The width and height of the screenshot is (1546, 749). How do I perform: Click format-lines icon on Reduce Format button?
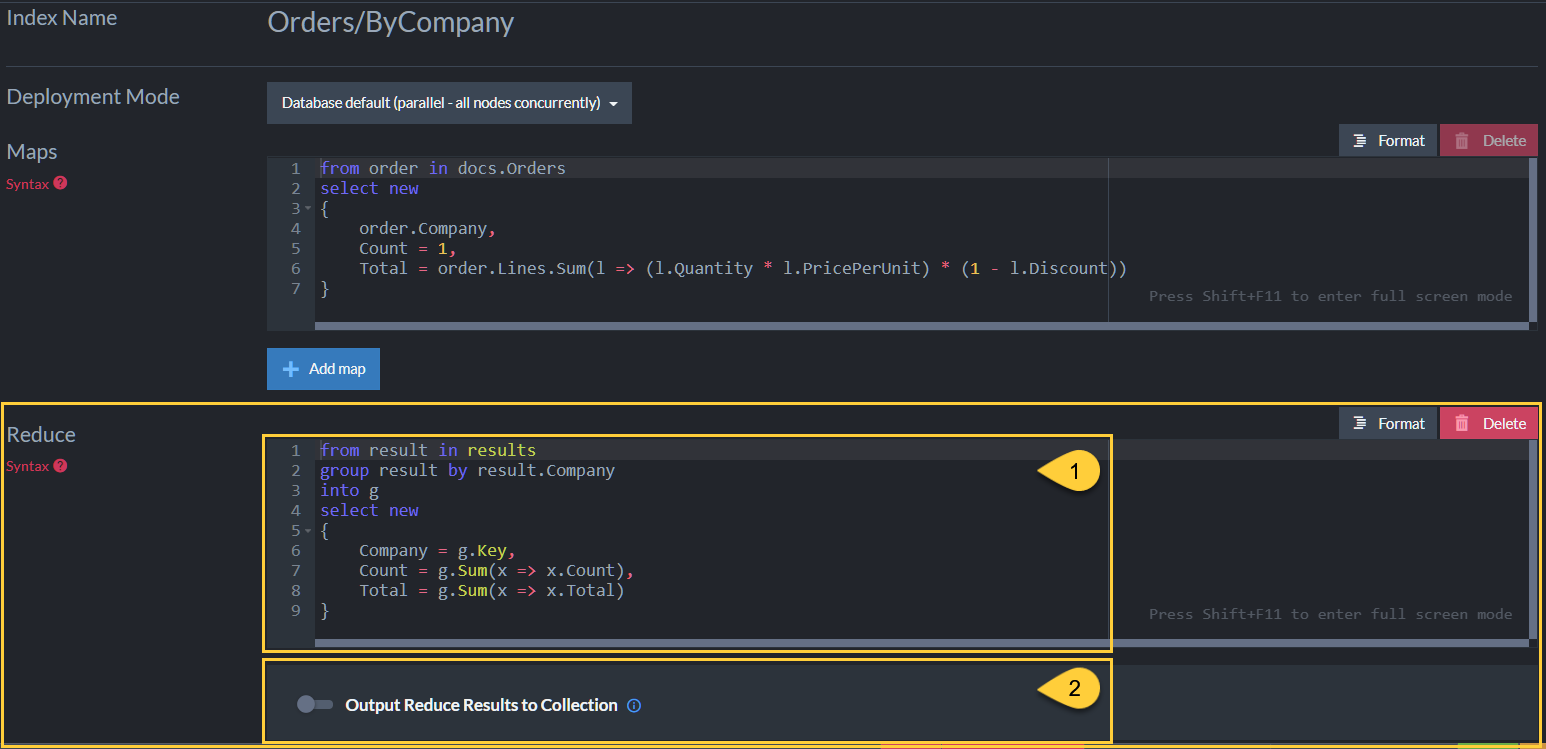pos(1360,424)
